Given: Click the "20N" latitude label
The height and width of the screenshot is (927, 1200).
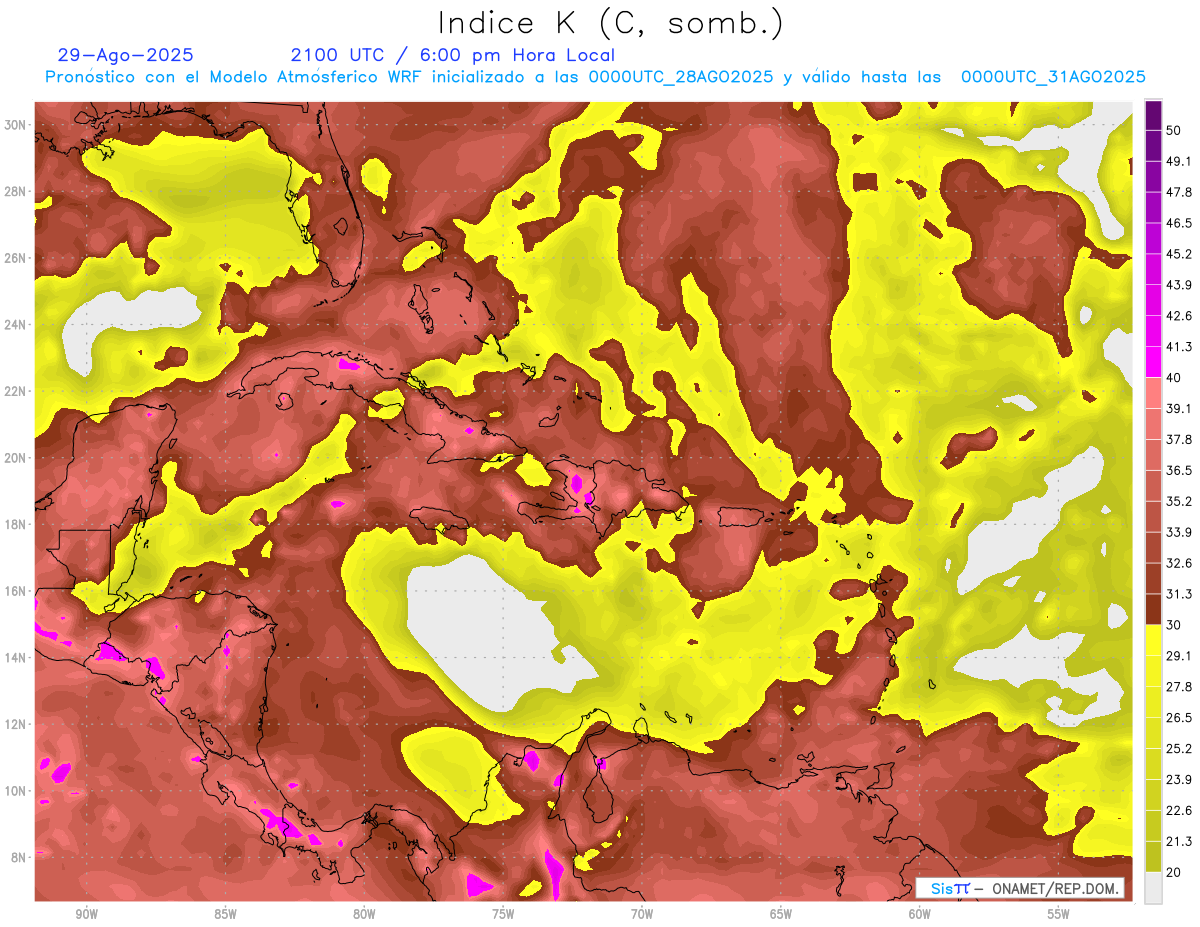Looking at the screenshot, I should 17,457.
